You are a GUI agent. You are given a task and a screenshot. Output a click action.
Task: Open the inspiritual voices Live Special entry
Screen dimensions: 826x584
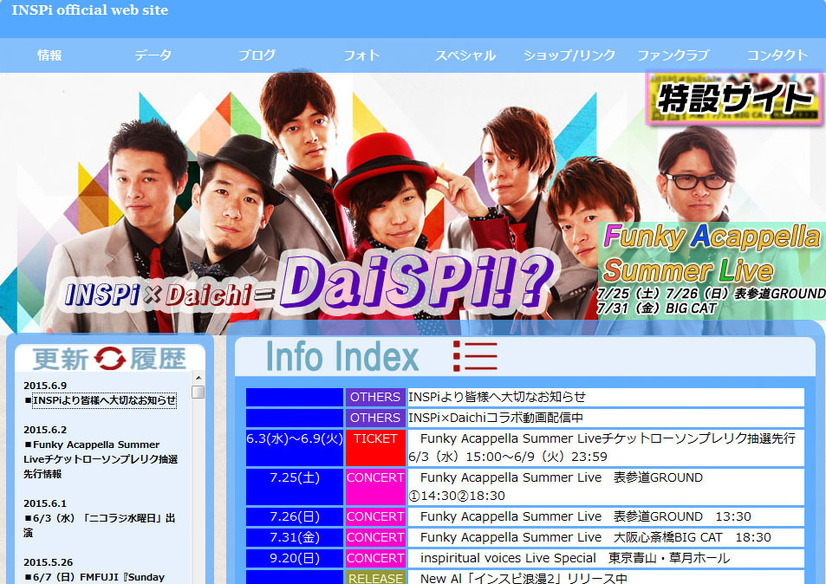point(575,558)
